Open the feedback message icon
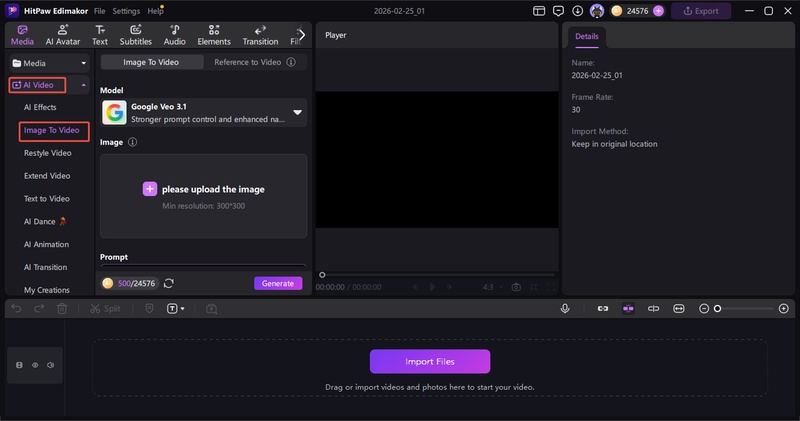Viewport: 800px width, 421px height. pyautogui.click(x=558, y=11)
